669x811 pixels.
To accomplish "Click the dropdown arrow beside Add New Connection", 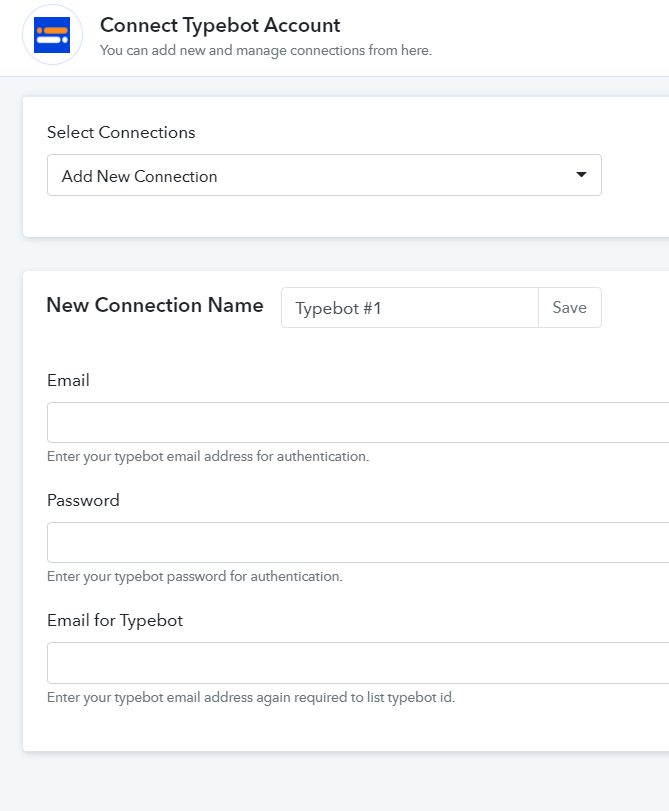I will pos(581,175).
